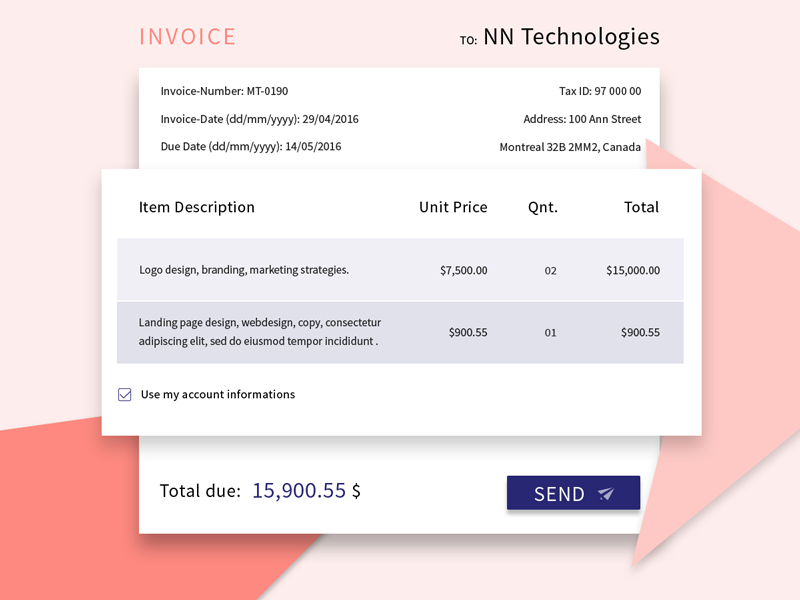The height and width of the screenshot is (600, 800).
Task: Click the Invoice-Number MT-0190 field
Action: click(x=224, y=91)
